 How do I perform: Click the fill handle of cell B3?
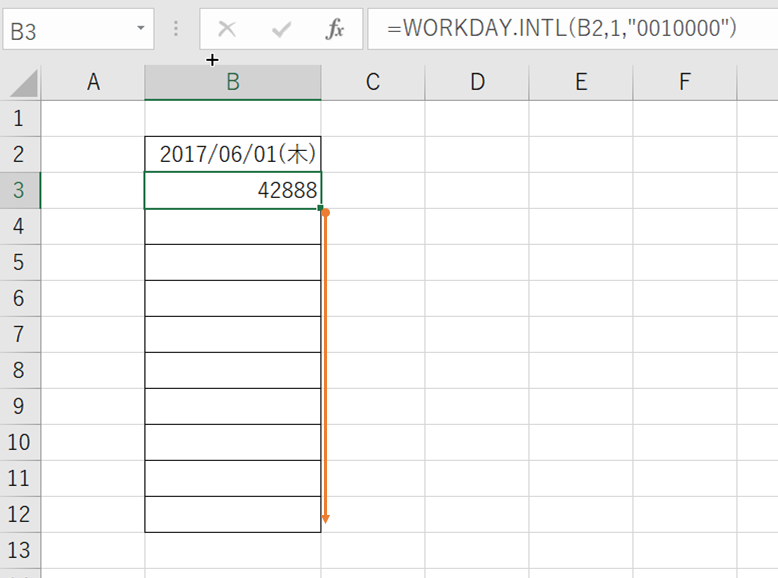coord(321,208)
